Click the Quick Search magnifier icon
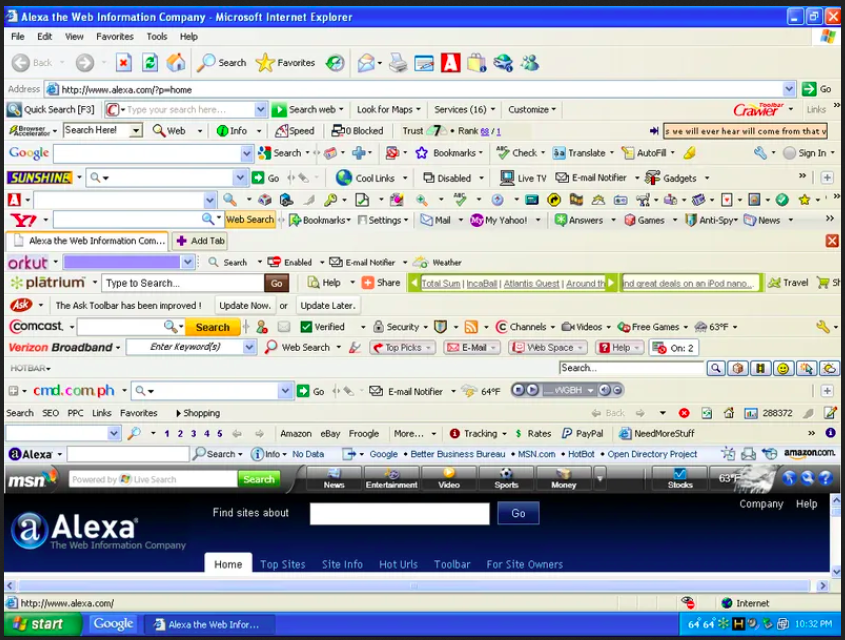Viewport: 845px width, 640px height. (x=14, y=110)
